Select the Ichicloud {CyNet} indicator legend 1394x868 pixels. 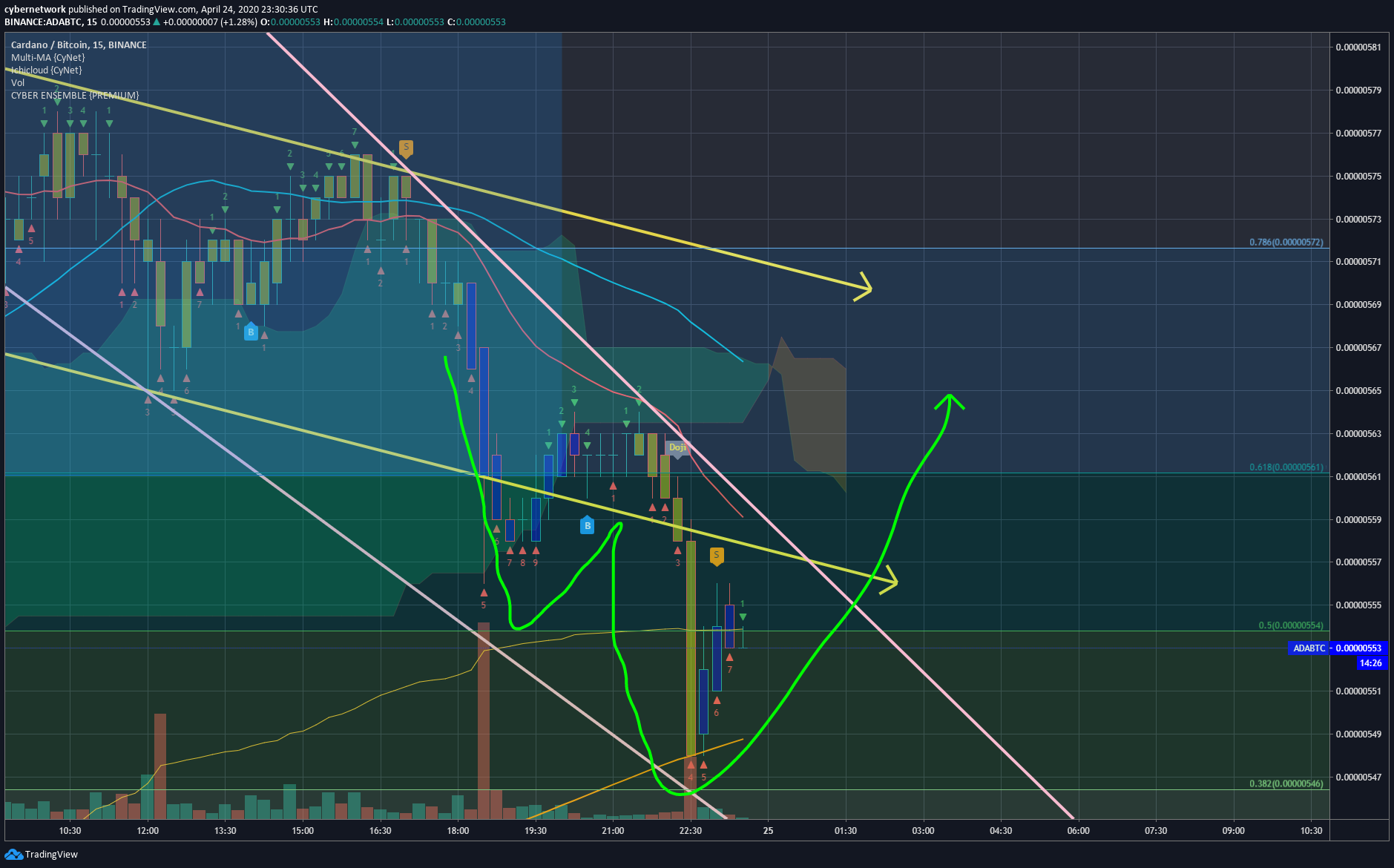click(46, 70)
